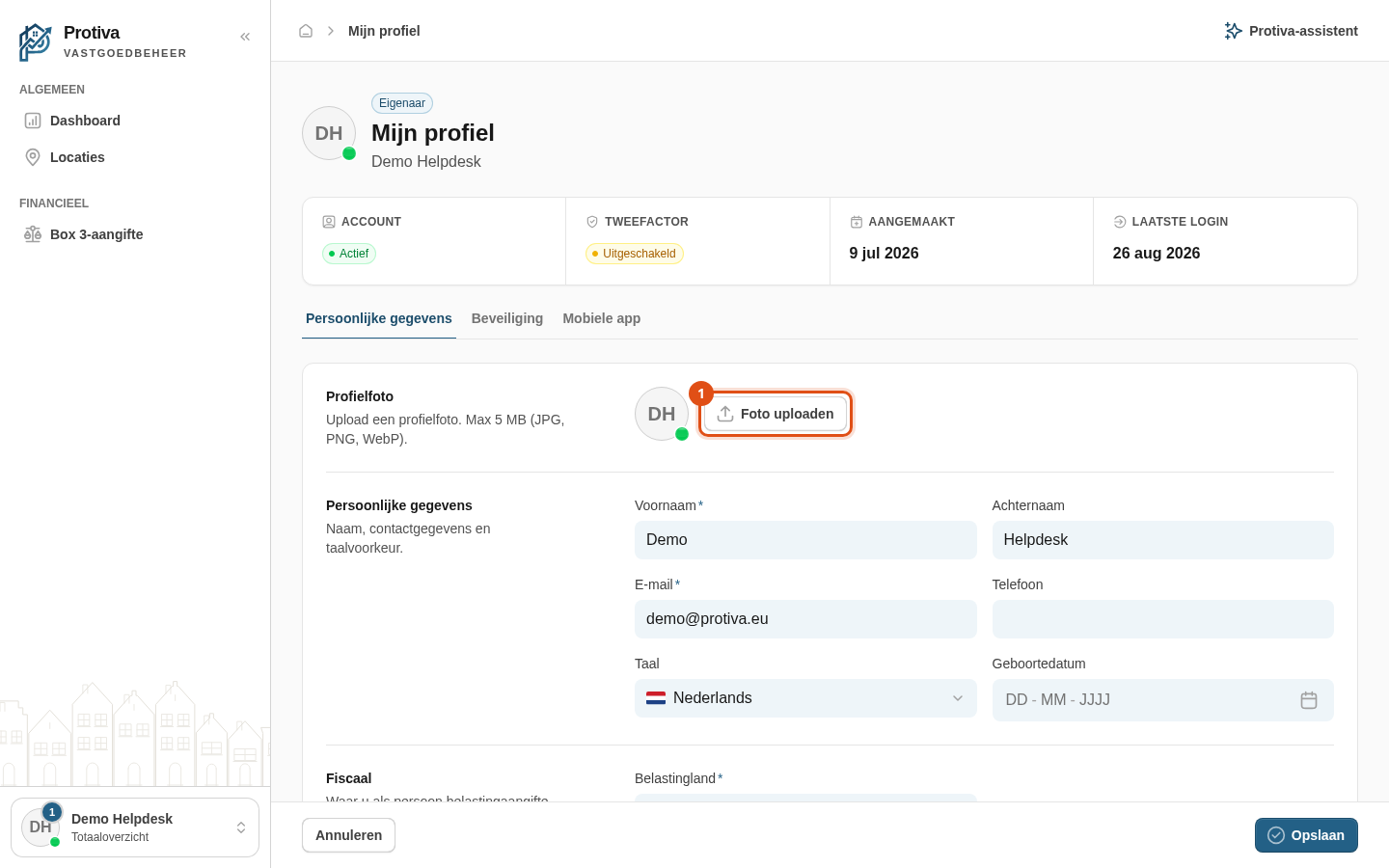
Task: Click the Protiva house logo
Action: click(x=36, y=42)
